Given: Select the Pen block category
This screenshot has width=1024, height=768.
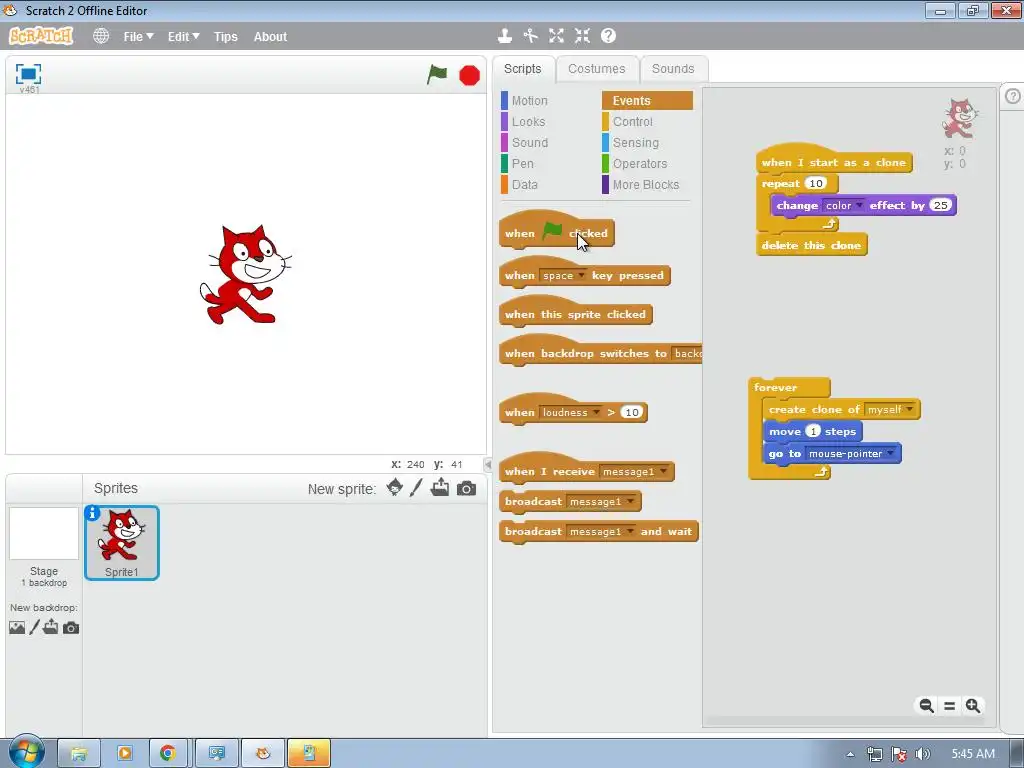Looking at the screenshot, I should [522, 163].
